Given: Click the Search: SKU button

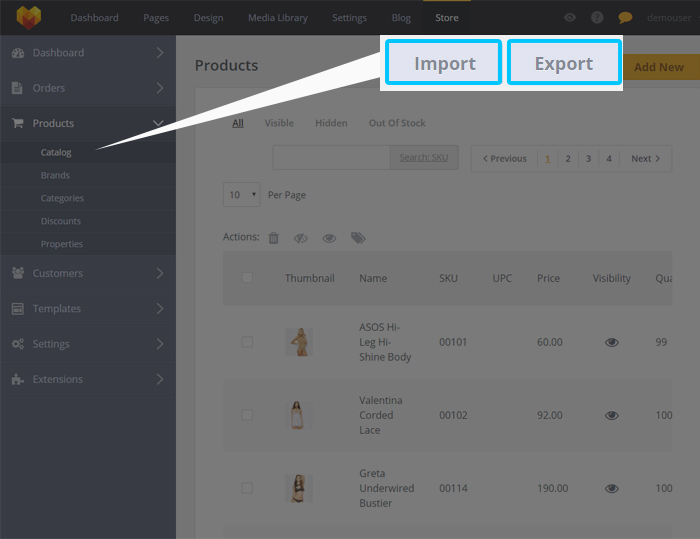Looking at the screenshot, I should [x=424, y=157].
